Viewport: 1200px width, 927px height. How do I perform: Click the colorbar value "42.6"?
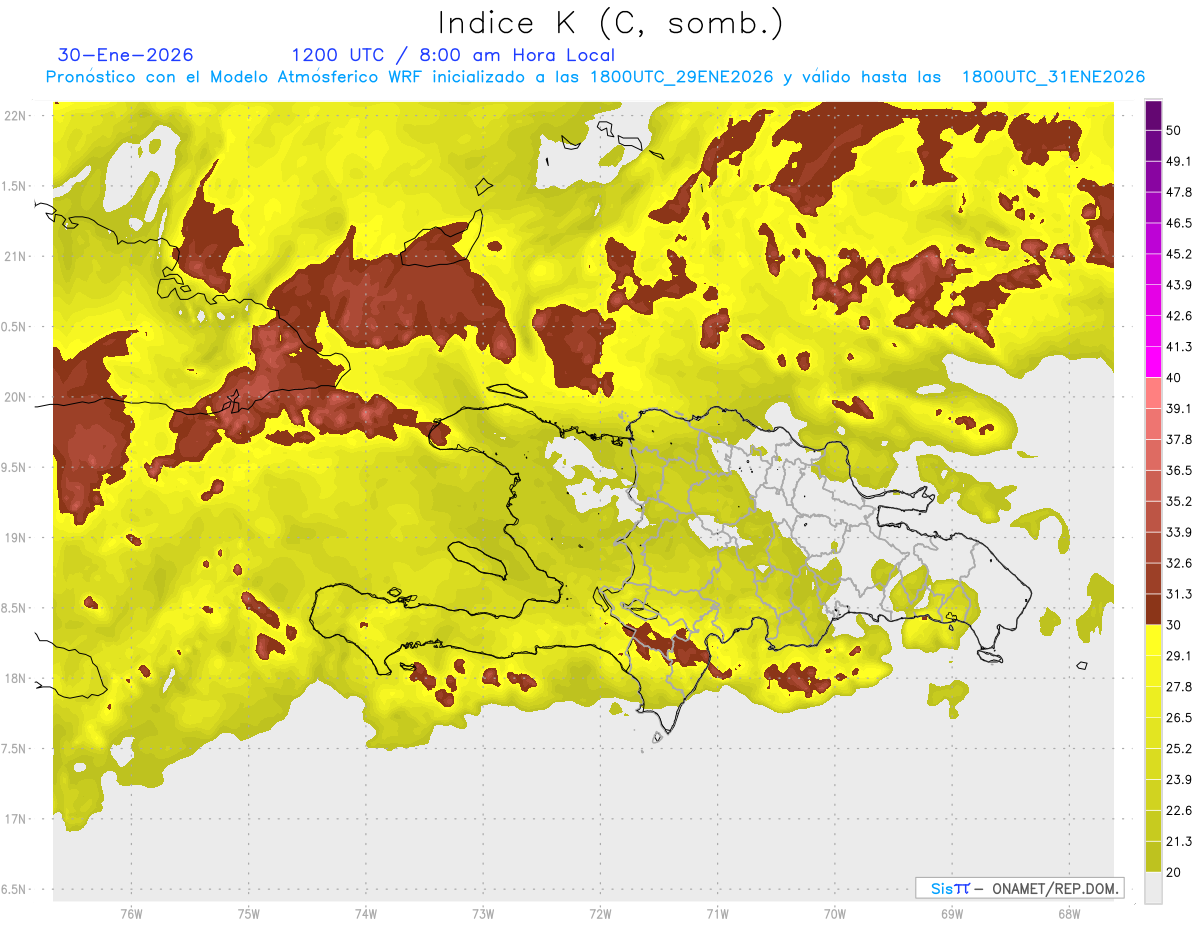[x=1178, y=316]
